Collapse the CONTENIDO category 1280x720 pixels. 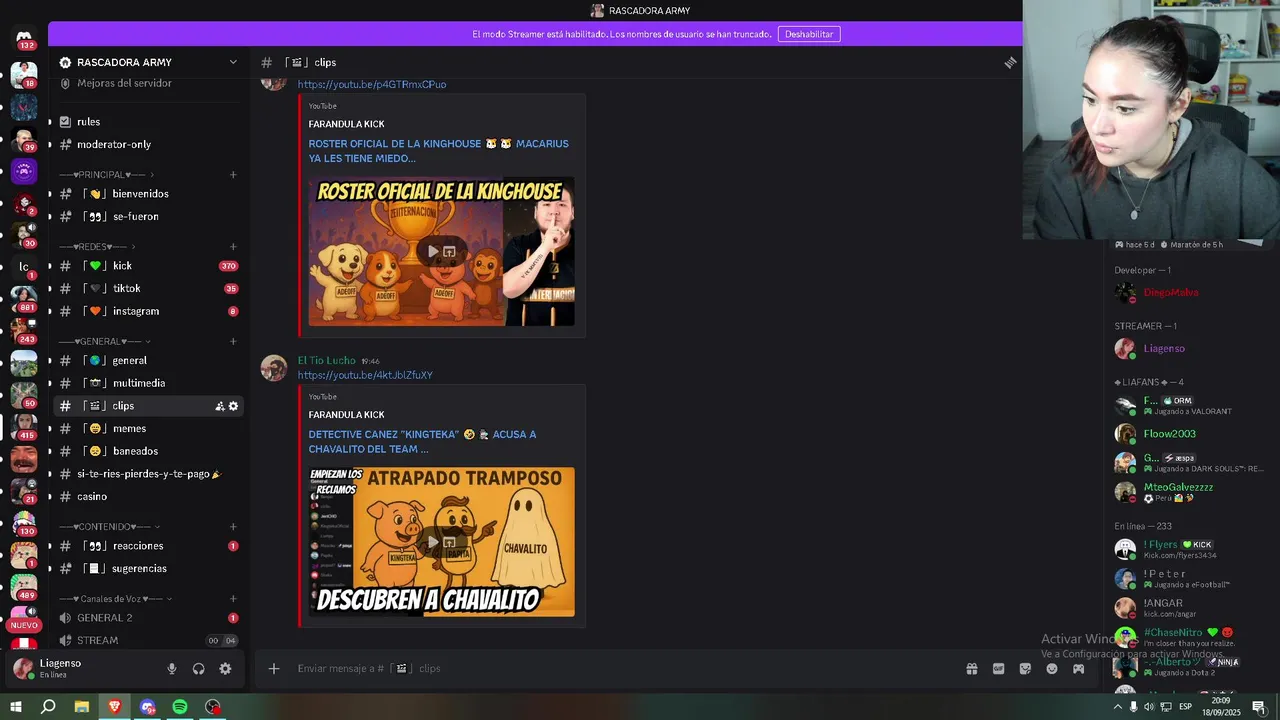109,527
